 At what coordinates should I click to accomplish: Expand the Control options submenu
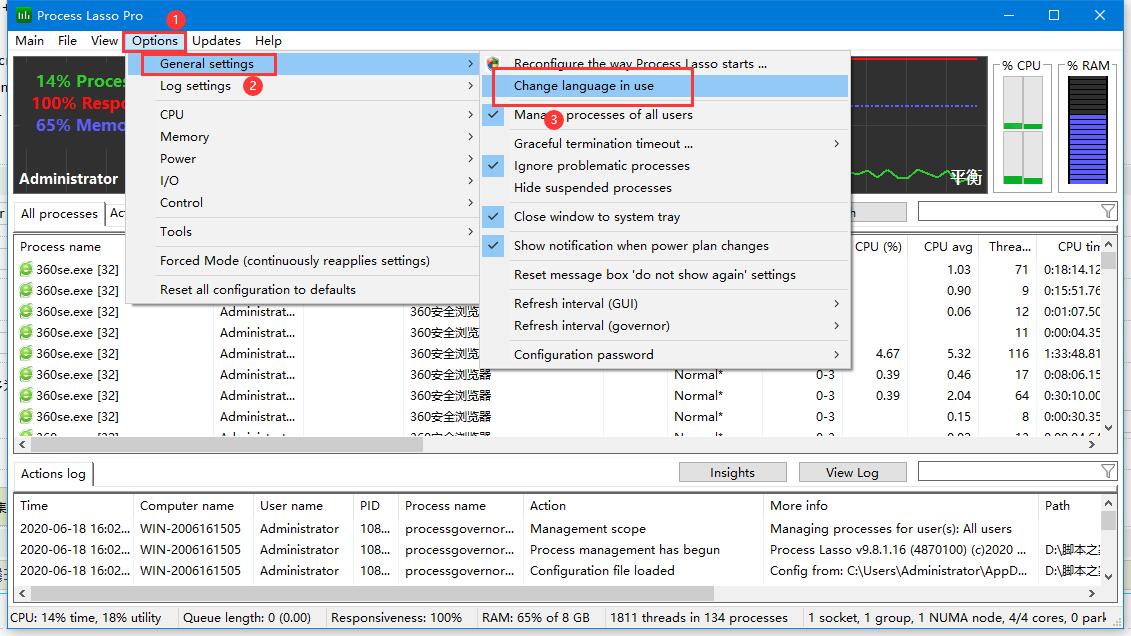(302, 203)
